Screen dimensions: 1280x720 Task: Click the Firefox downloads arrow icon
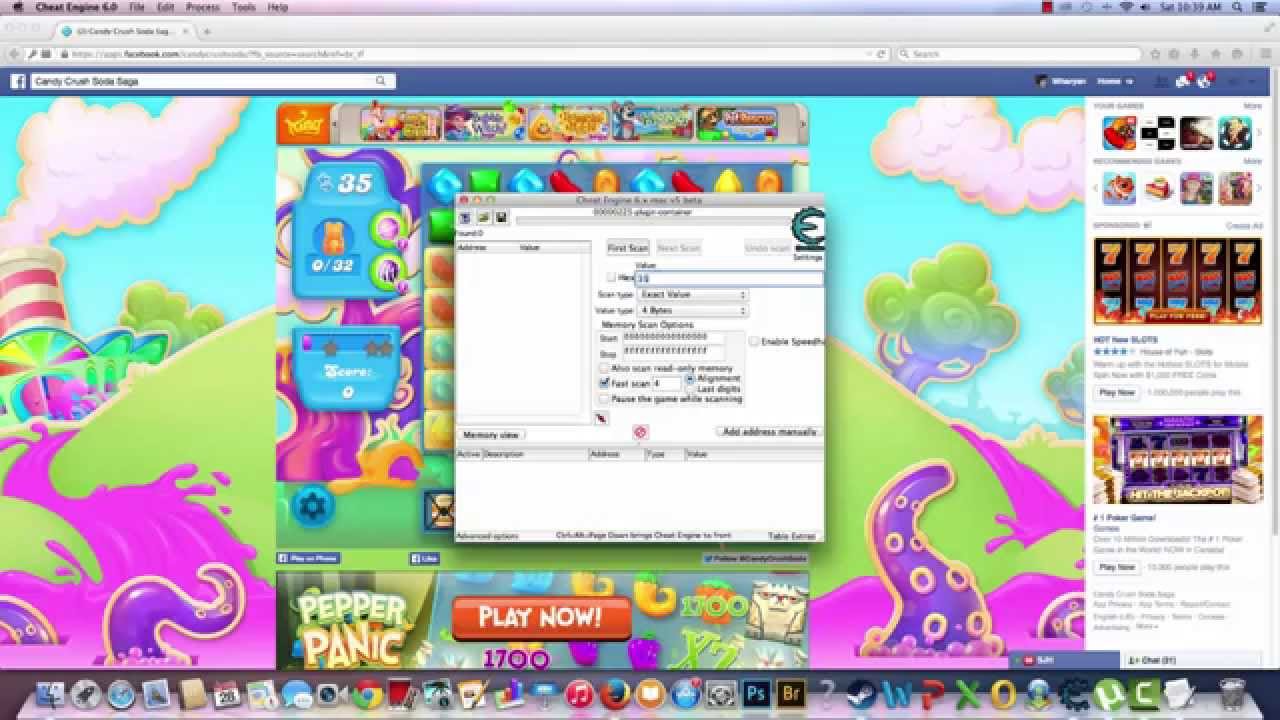coord(1194,54)
